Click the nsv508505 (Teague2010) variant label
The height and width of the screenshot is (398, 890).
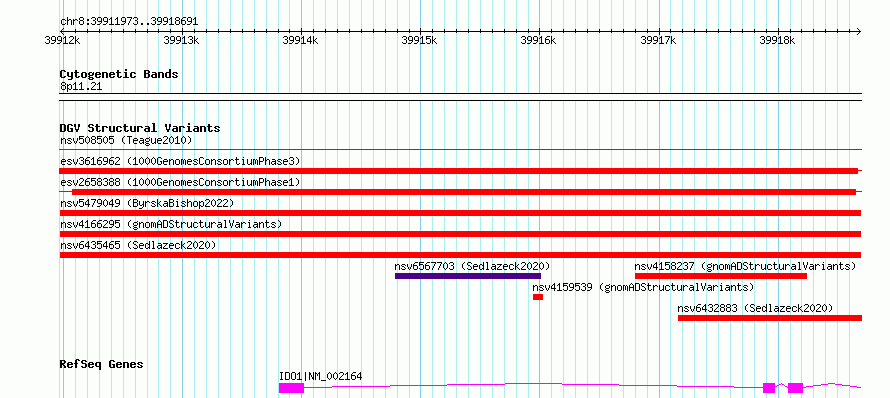coord(126,140)
